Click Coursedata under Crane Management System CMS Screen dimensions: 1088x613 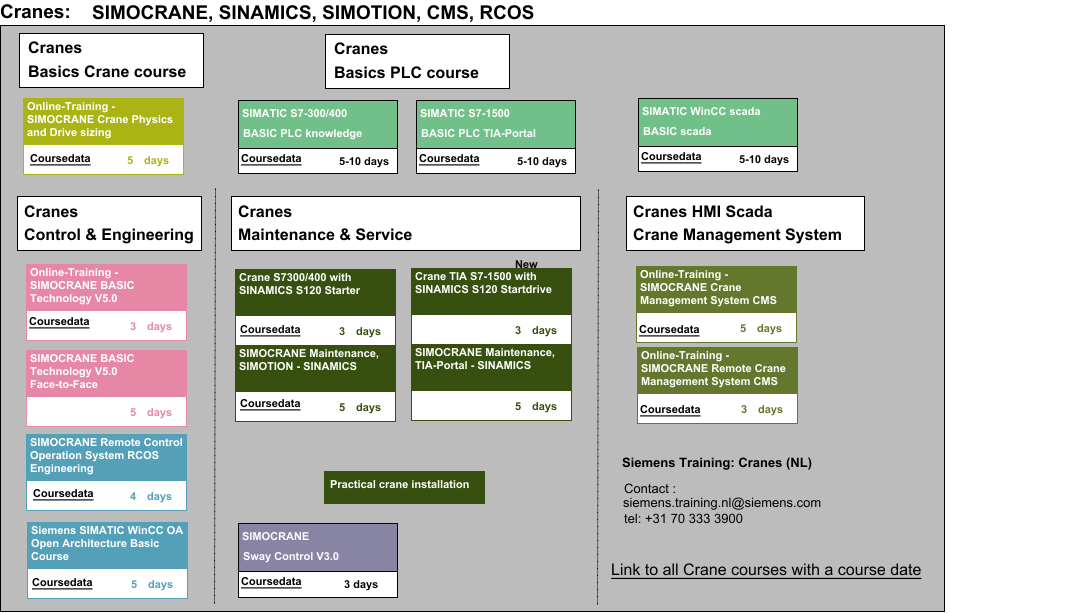(x=669, y=329)
